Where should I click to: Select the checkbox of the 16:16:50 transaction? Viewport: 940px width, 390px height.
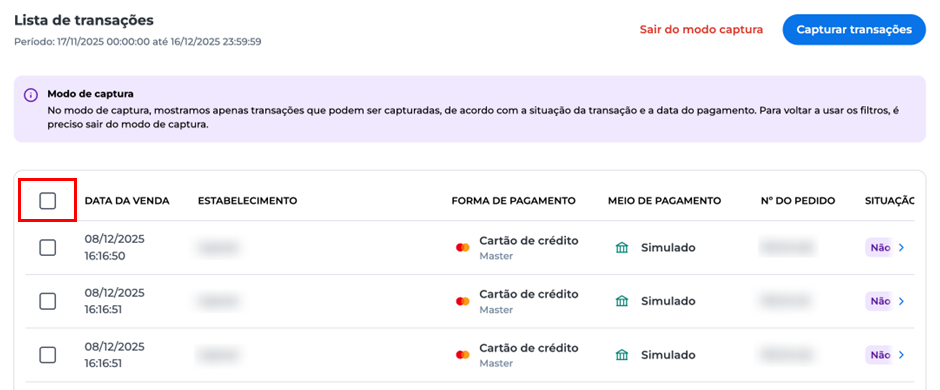click(x=47, y=247)
